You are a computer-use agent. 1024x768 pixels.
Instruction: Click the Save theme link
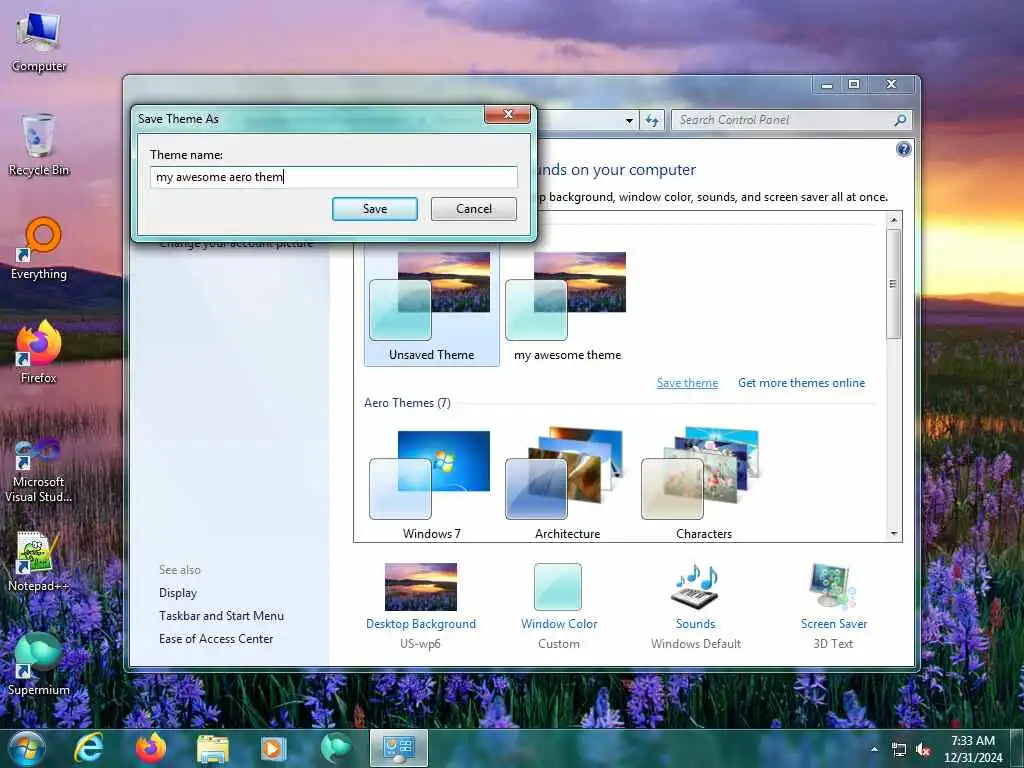click(687, 383)
